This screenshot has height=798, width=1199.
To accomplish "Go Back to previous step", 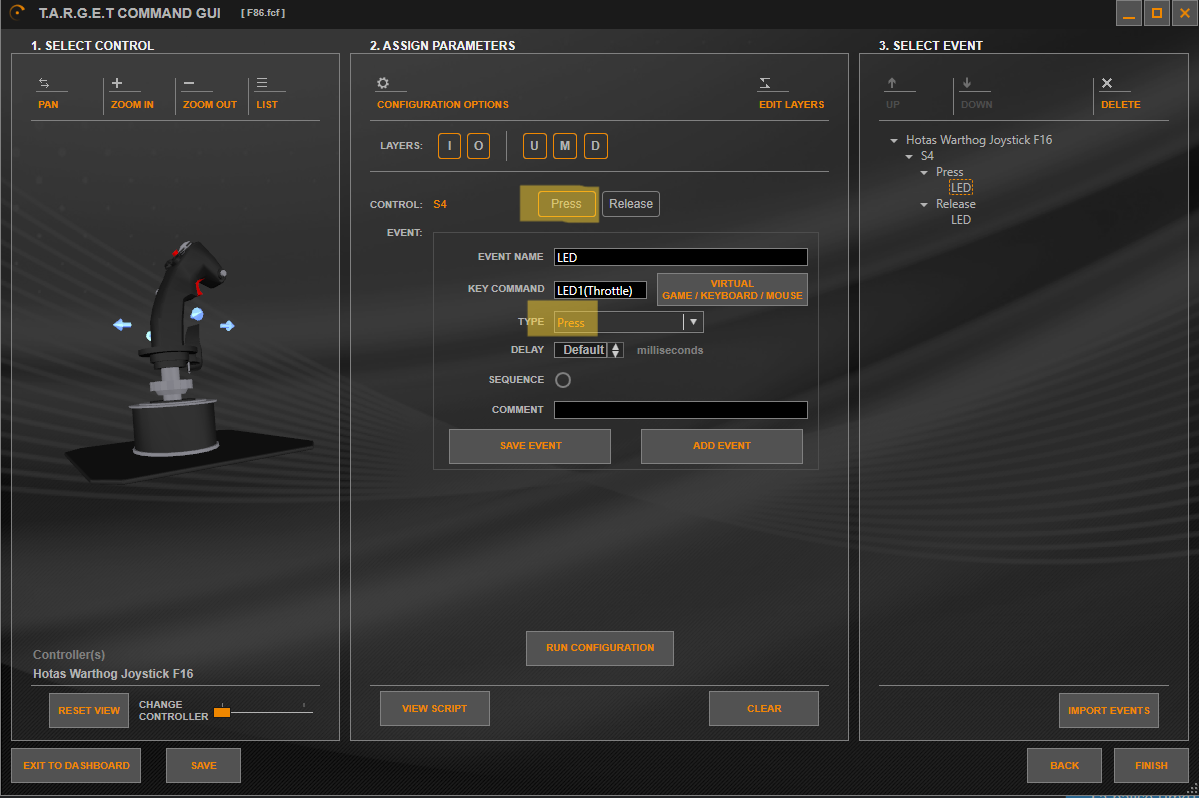I will tap(1064, 766).
